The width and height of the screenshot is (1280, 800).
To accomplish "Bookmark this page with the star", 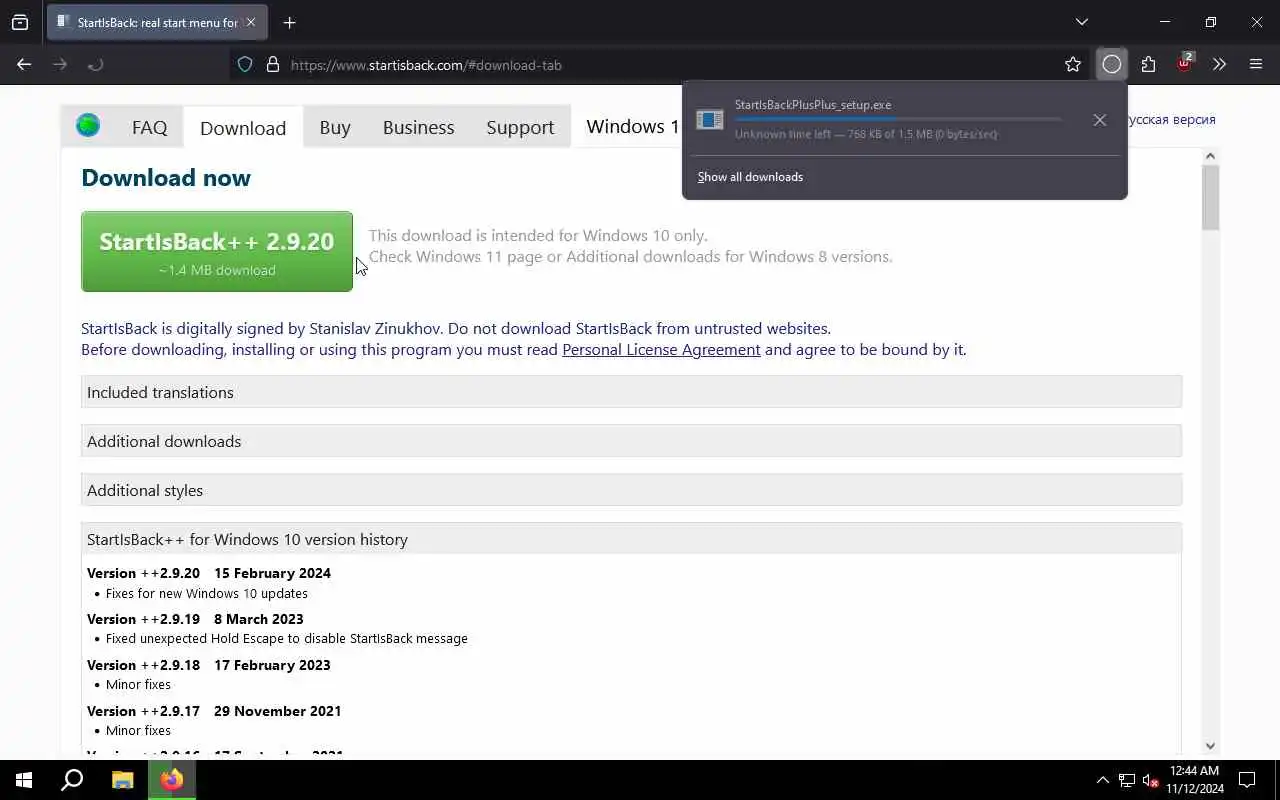I will (1073, 64).
